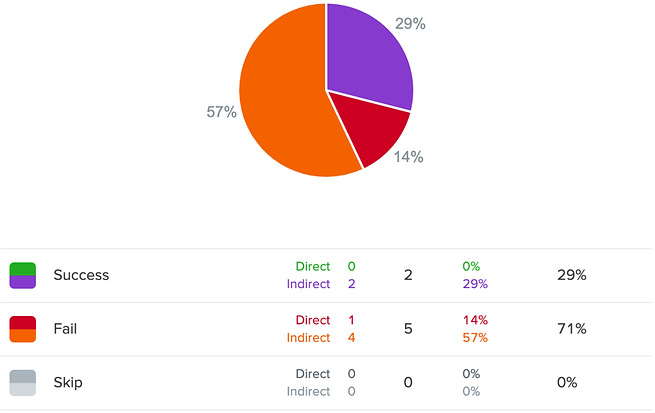Click the Success green-purple color swatch
The height and width of the screenshot is (413, 655).
click(23, 275)
